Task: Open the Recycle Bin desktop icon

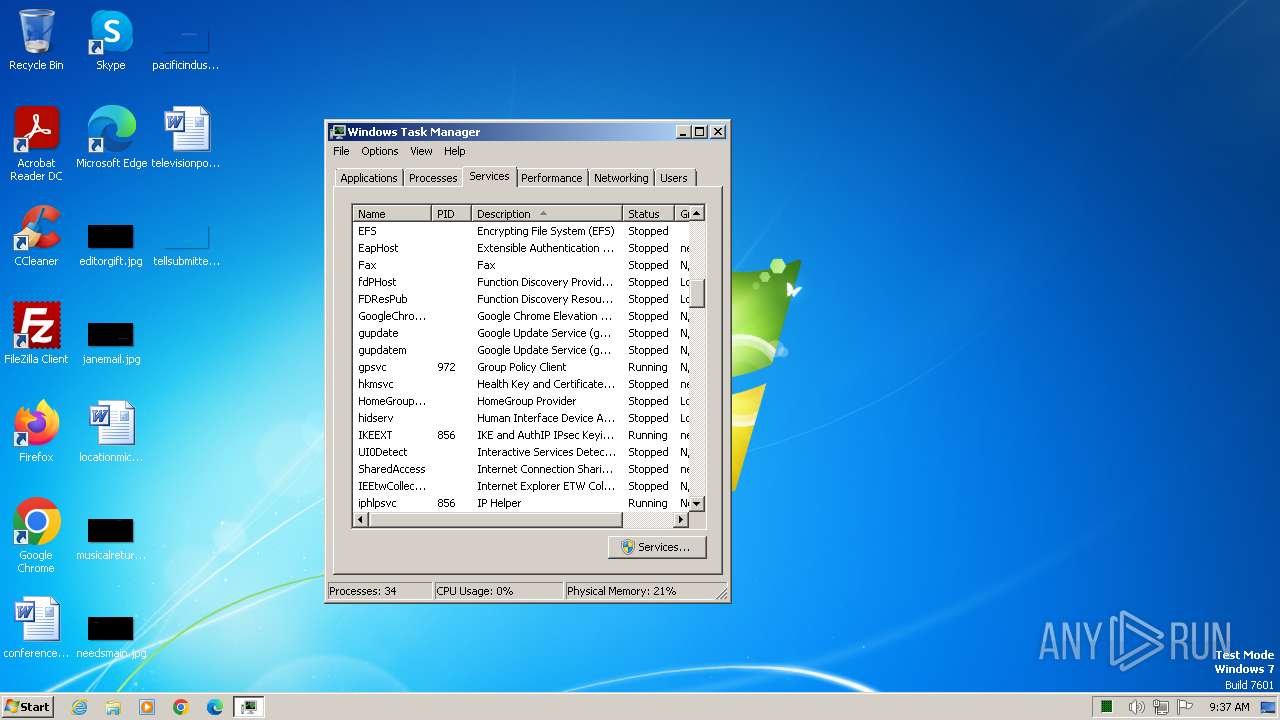Action: [x=36, y=40]
